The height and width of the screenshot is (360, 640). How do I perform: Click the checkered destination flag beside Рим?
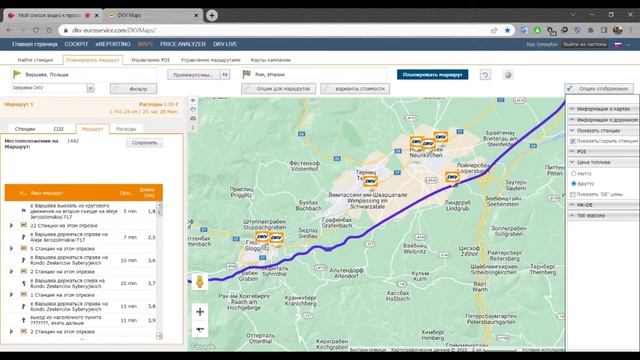tap(247, 74)
